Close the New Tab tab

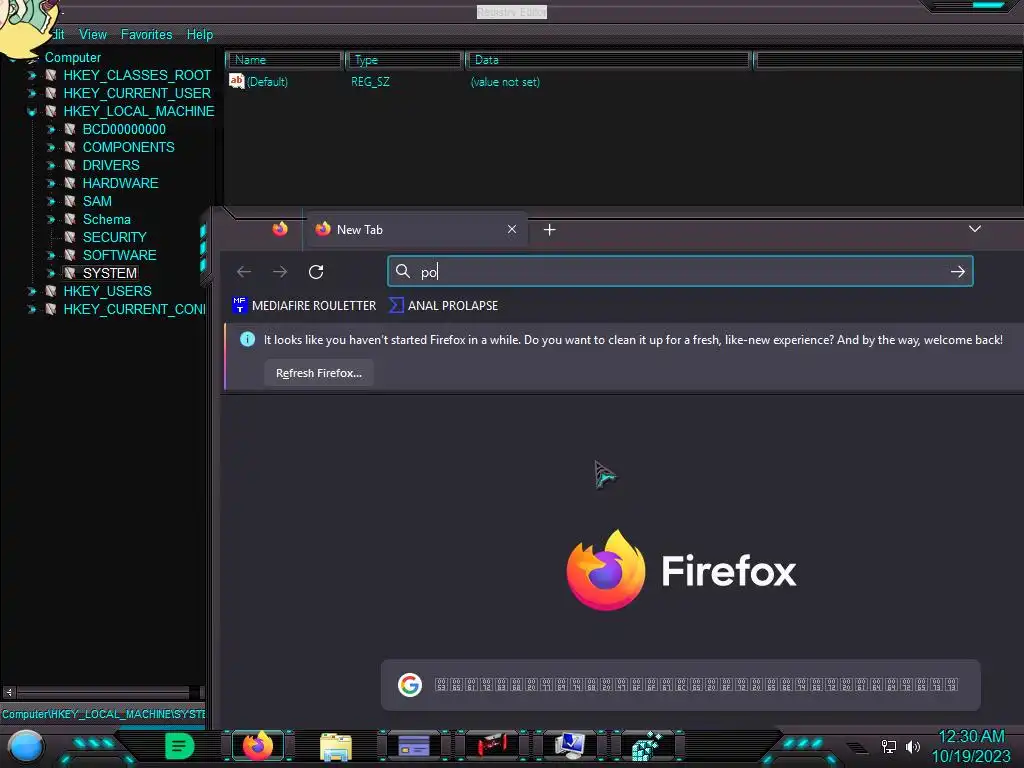[512, 229]
